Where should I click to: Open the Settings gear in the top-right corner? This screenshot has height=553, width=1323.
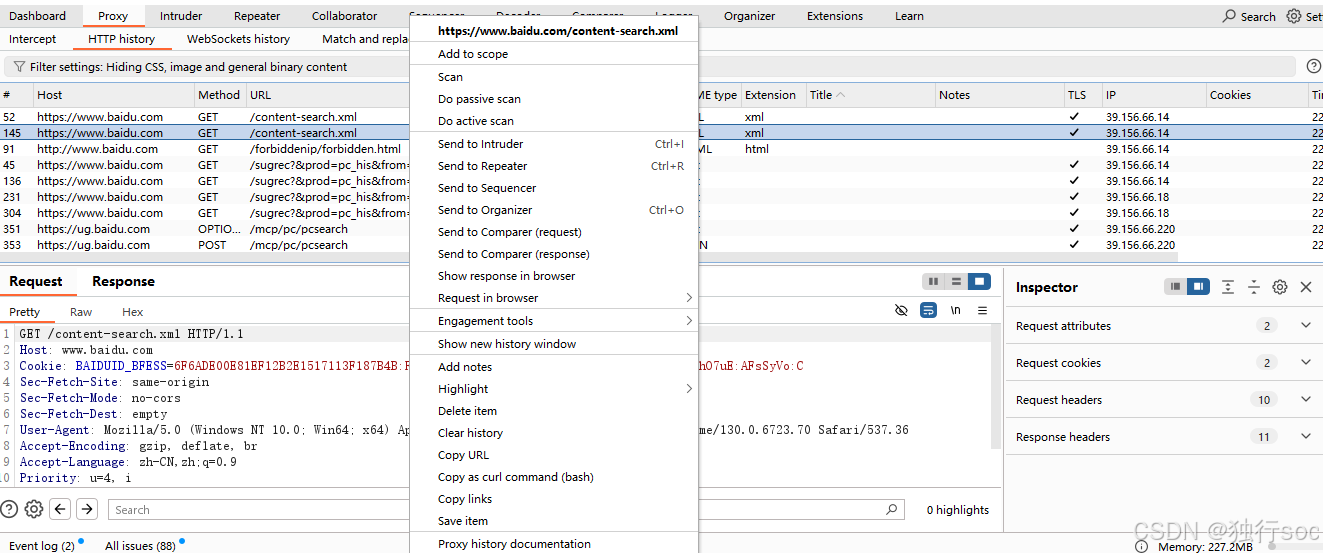click(1294, 16)
